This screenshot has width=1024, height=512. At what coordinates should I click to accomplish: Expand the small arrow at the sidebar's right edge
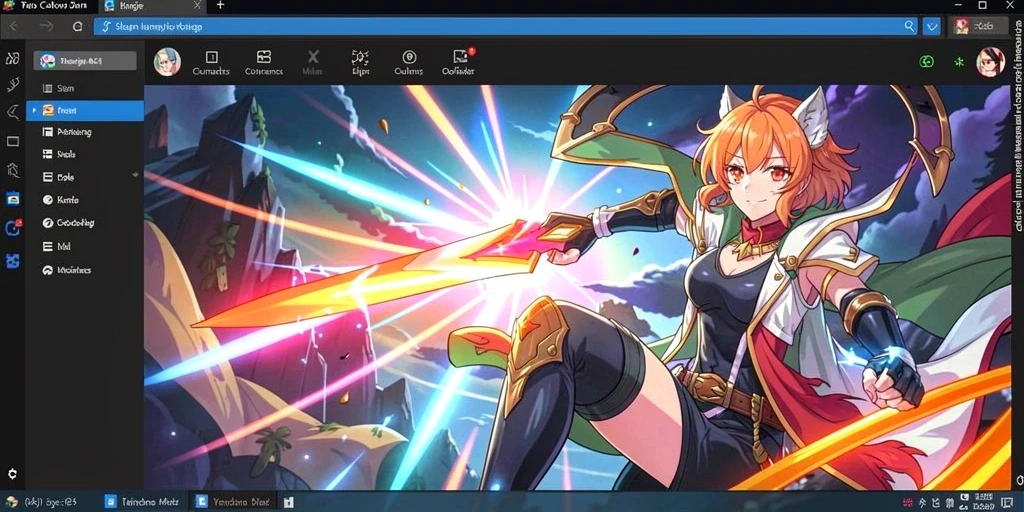[136, 175]
